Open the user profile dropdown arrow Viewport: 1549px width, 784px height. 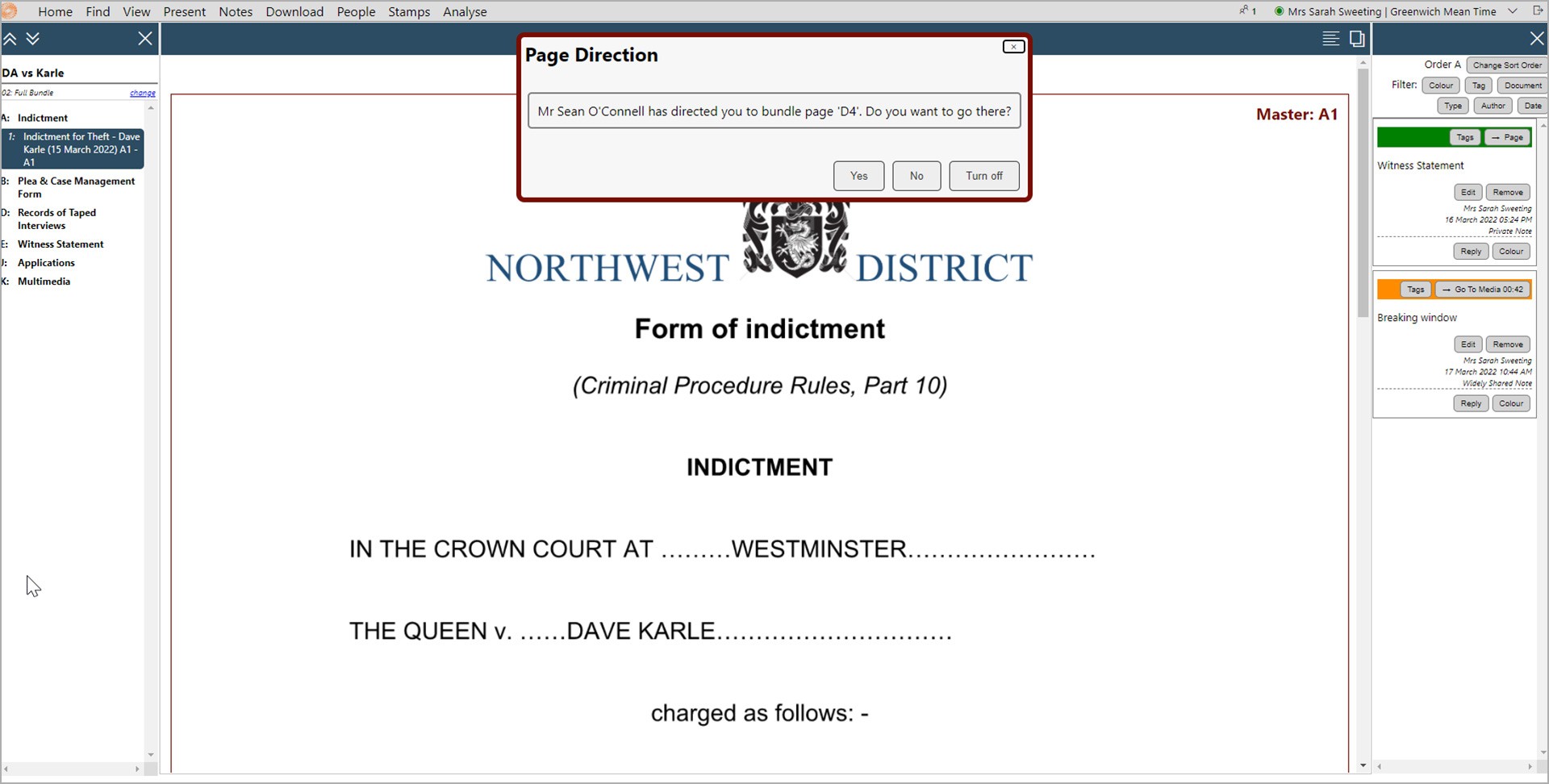[1513, 11]
